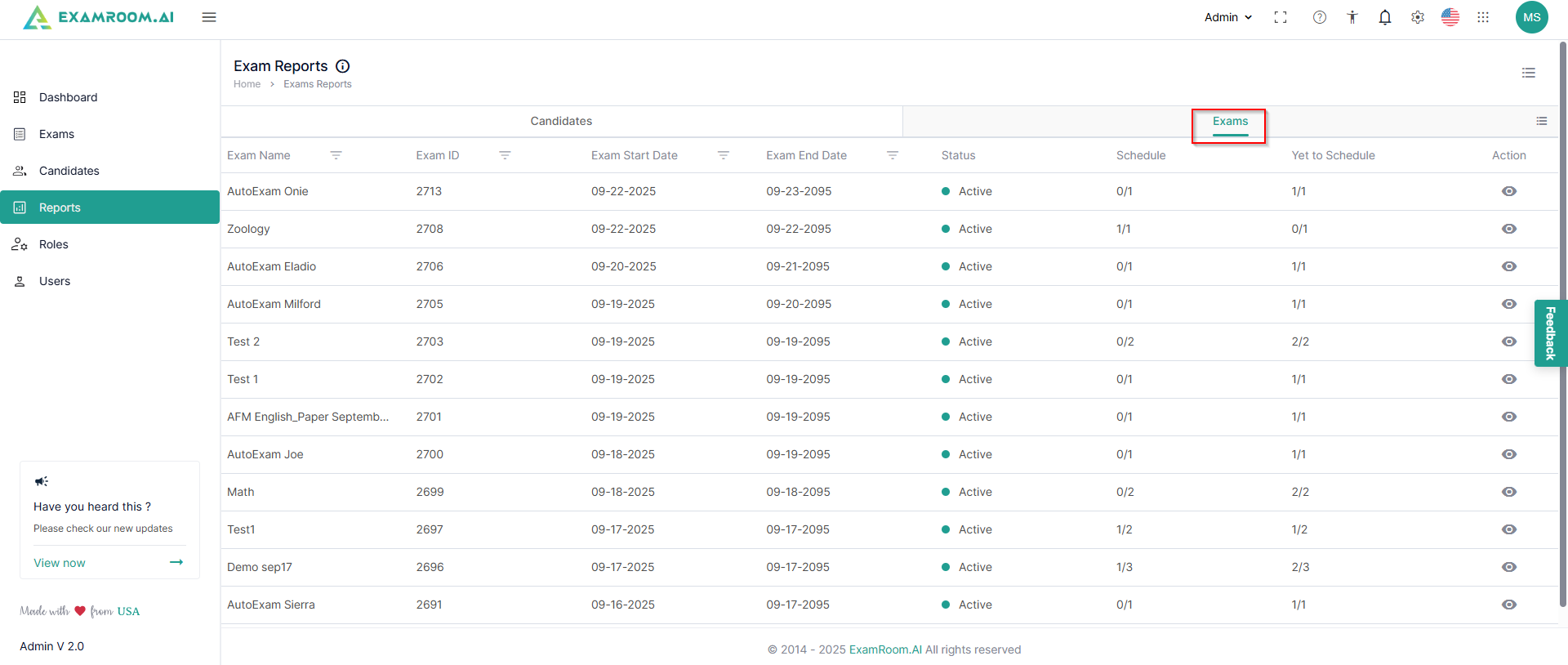View details for AutoExam Milford
Viewport: 1568px width, 665px height.
point(1509,304)
